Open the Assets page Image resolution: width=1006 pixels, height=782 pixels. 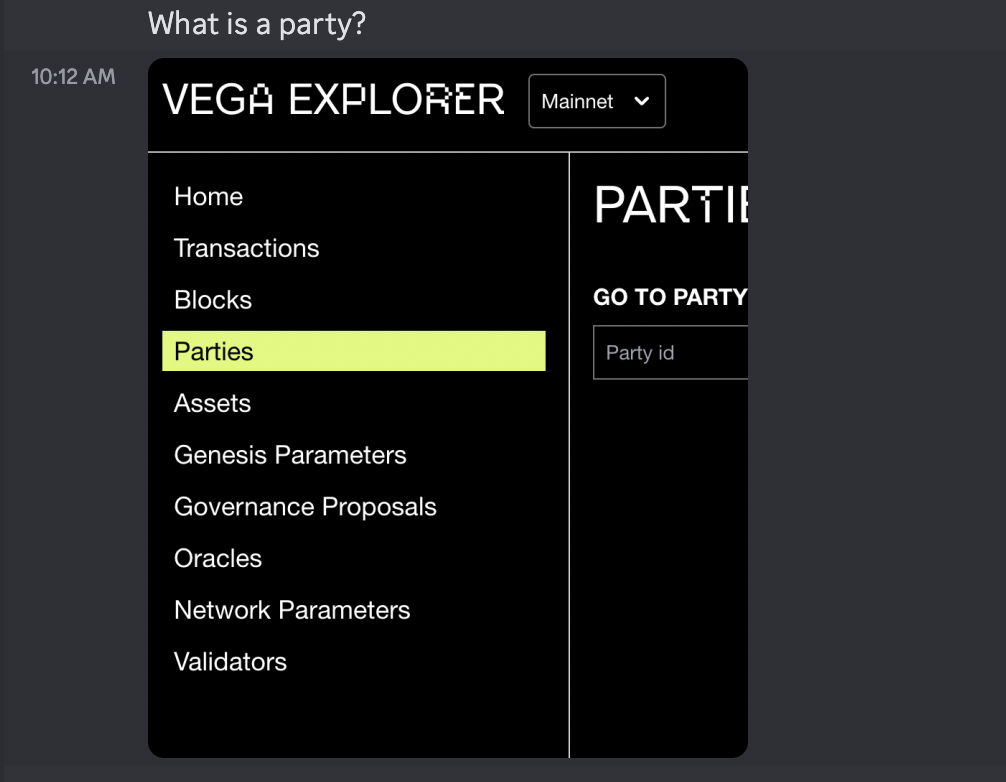[x=212, y=403]
